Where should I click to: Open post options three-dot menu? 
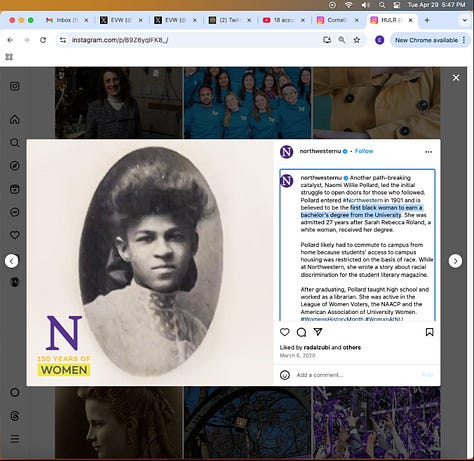point(429,152)
